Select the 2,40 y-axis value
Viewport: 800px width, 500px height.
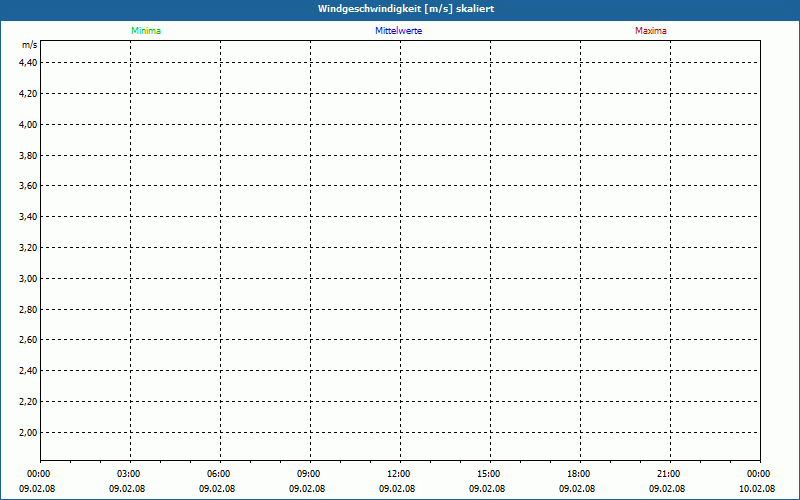pyautogui.click(x=28, y=371)
